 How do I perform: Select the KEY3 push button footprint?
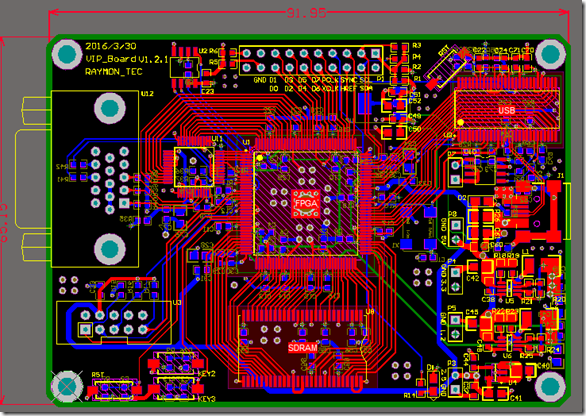click(x=176, y=389)
